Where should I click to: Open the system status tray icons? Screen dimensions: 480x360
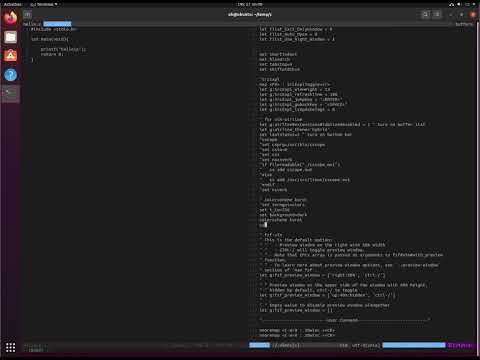tap(463, 4)
